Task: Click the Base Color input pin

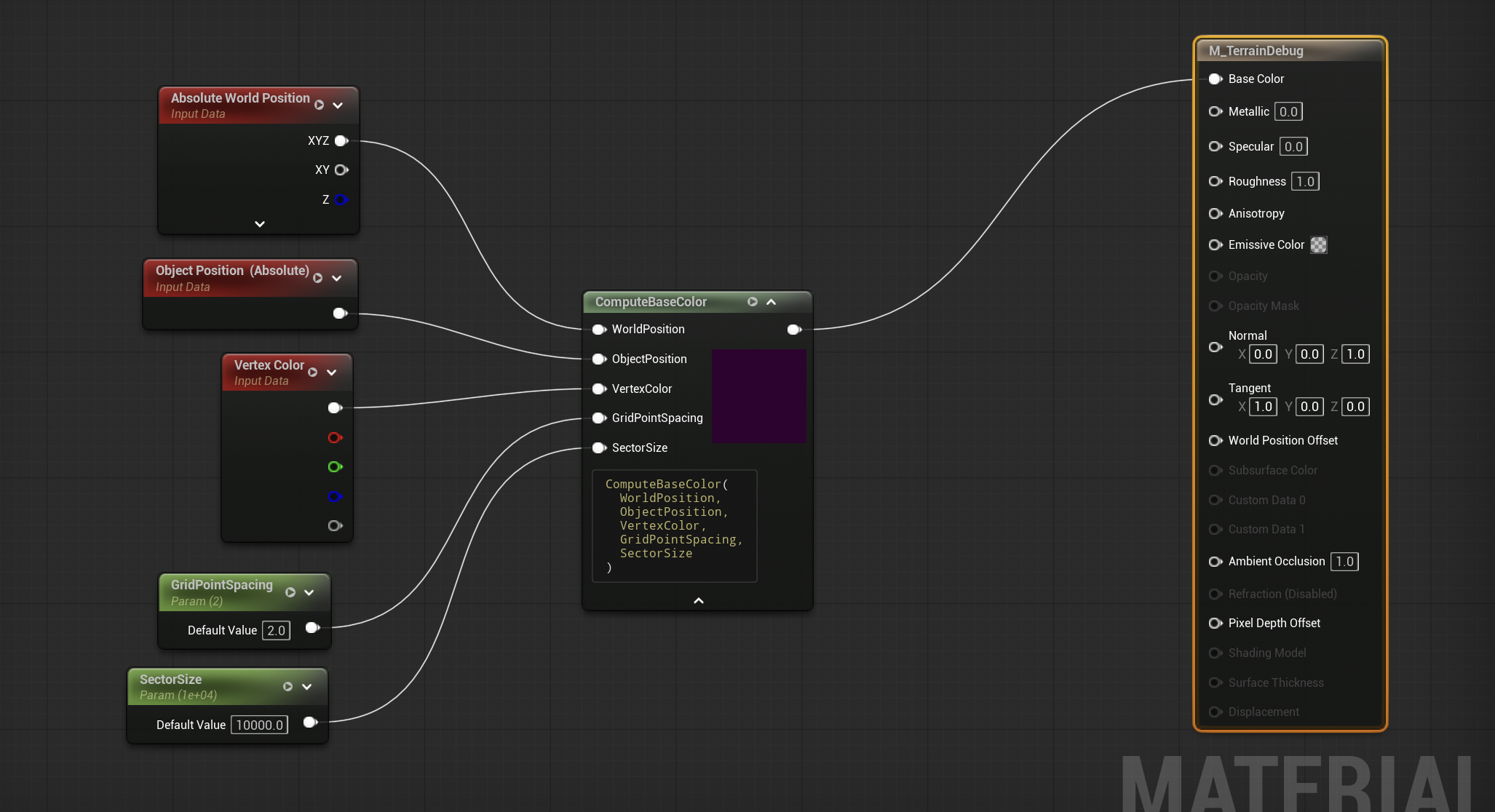Action: [x=1216, y=79]
